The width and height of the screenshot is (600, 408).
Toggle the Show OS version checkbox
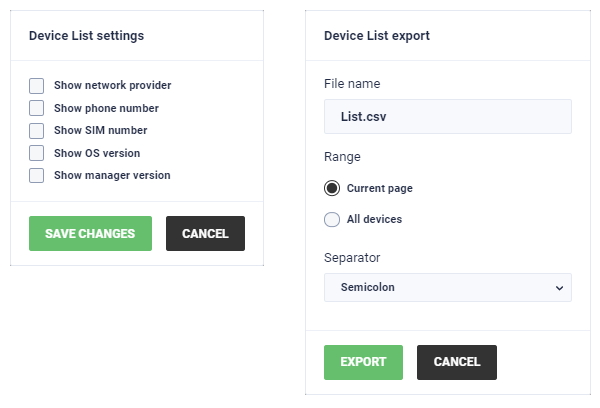click(36, 153)
